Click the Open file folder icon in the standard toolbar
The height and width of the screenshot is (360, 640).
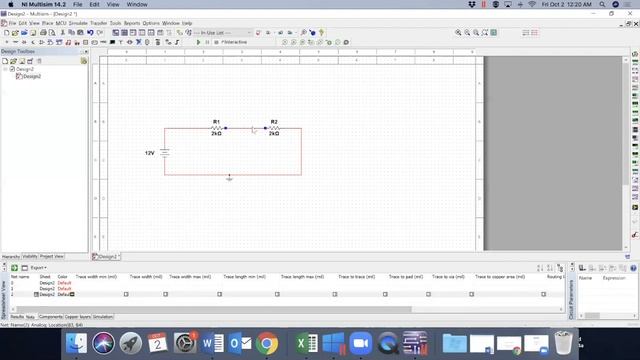click(x=15, y=33)
